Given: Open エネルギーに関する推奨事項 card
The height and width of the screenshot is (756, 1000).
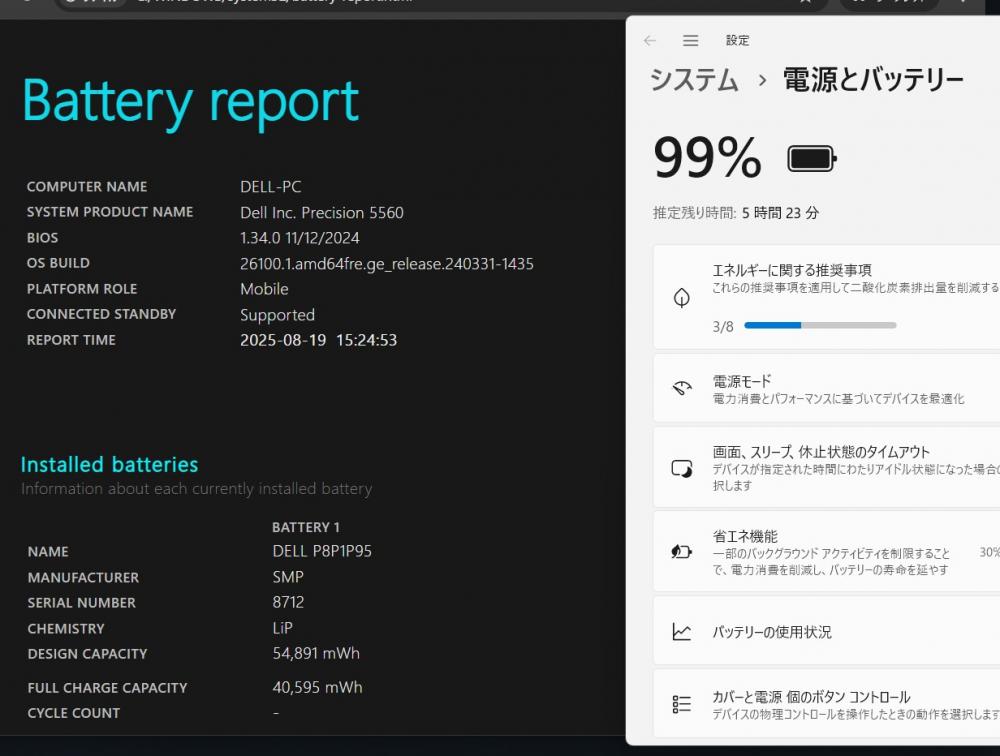Looking at the screenshot, I should (827, 297).
